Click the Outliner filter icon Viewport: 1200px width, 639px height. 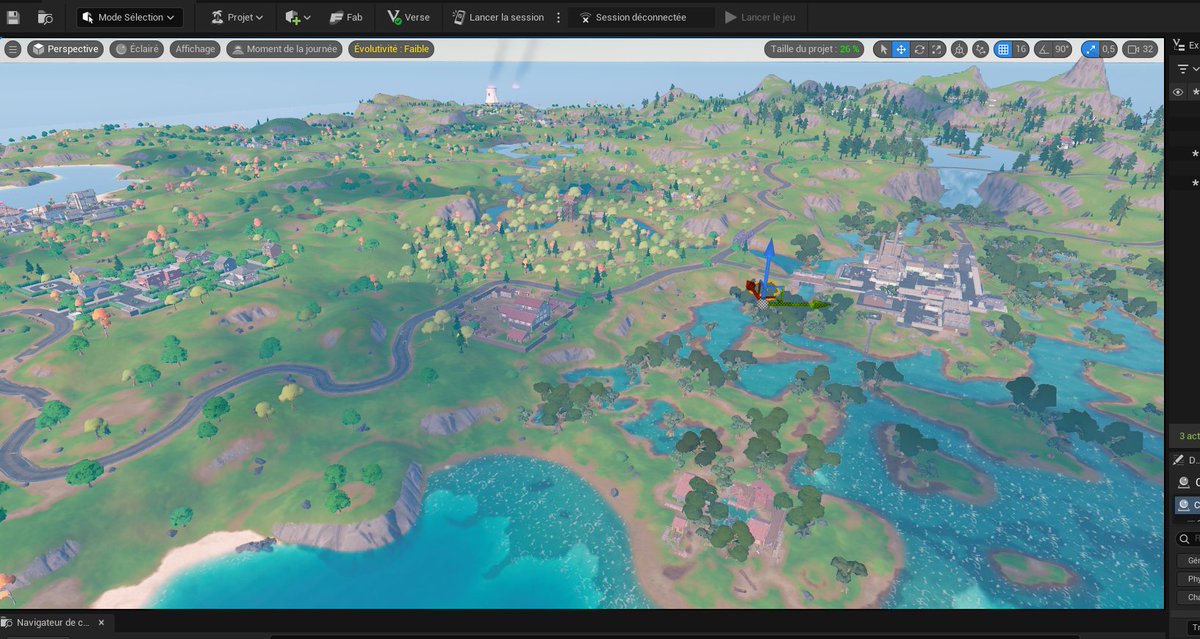(x=1184, y=69)
